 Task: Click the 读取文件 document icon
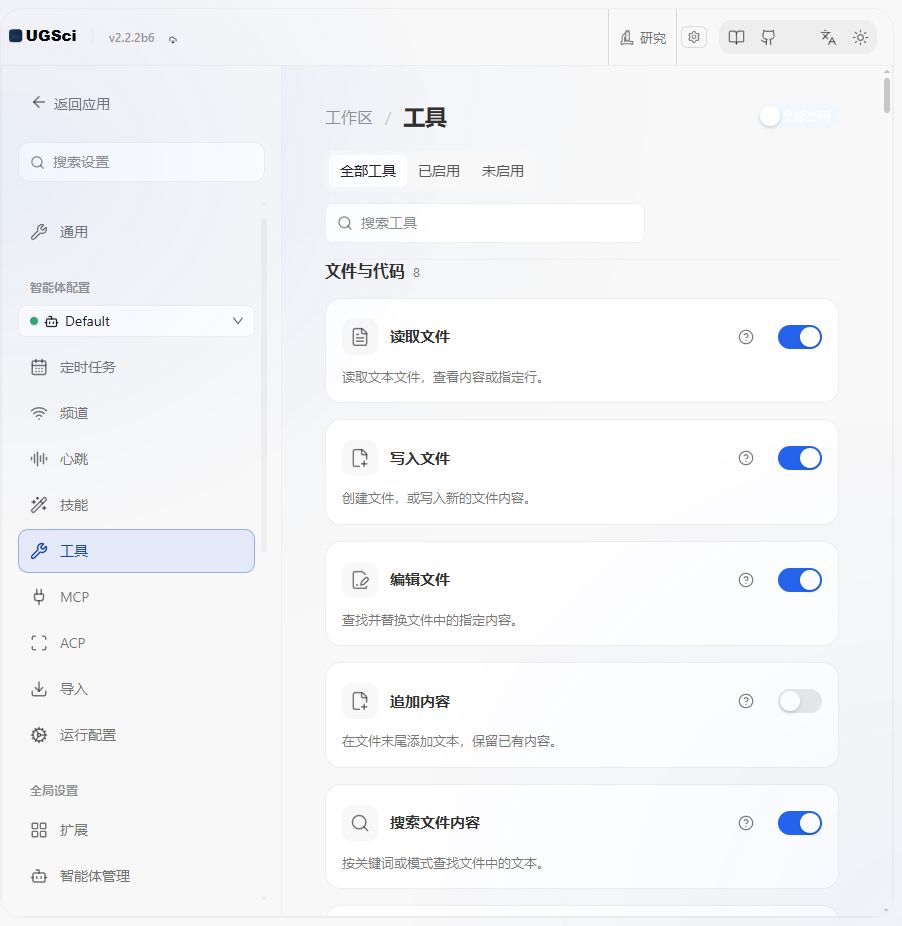(x=360, y=337)
